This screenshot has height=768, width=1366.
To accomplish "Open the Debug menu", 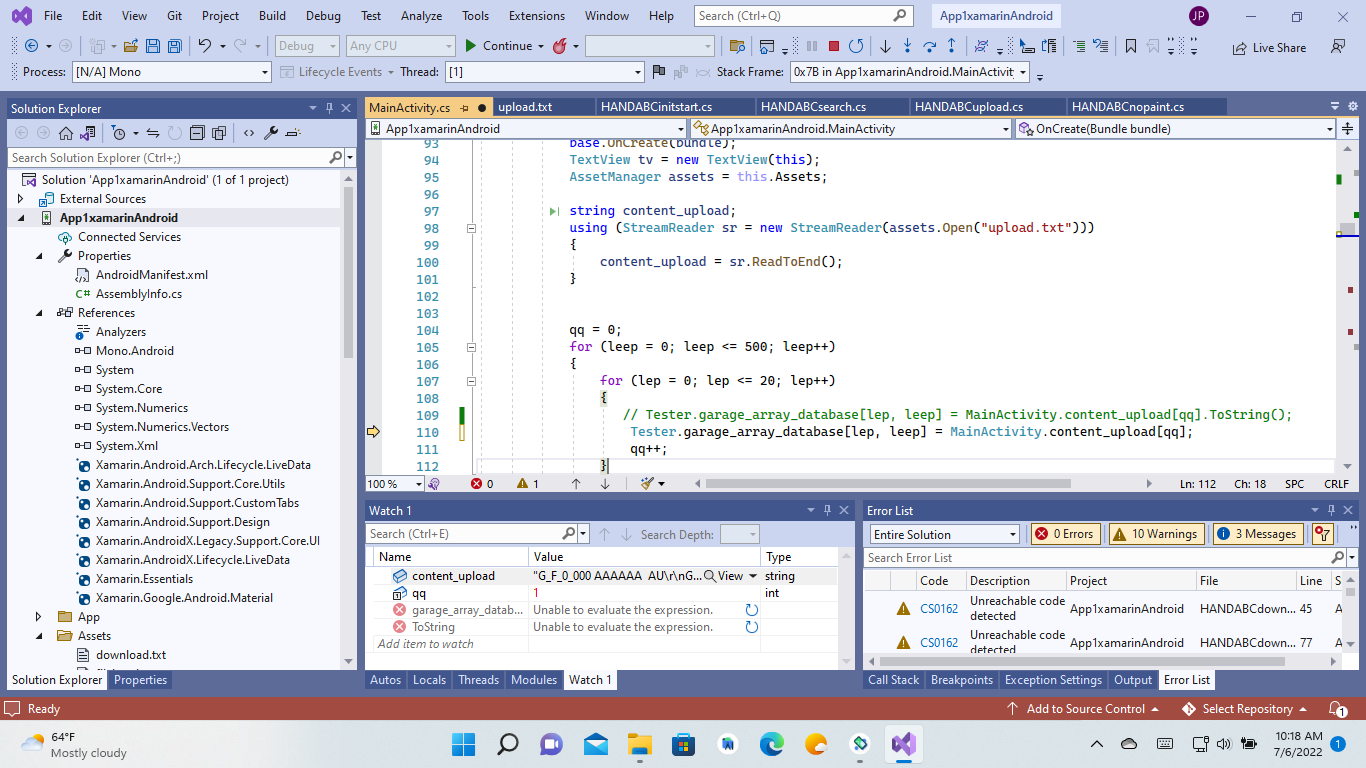I will click(322, 15).
